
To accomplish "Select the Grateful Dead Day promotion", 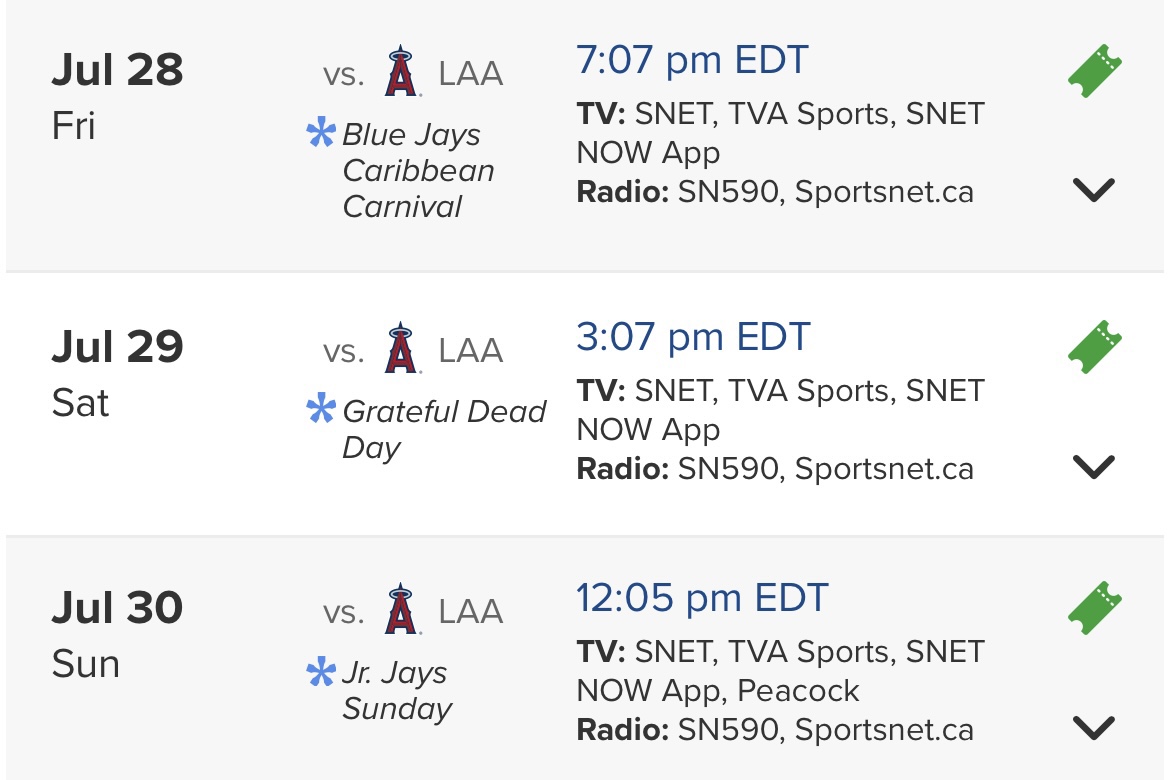I will (444, 429).
